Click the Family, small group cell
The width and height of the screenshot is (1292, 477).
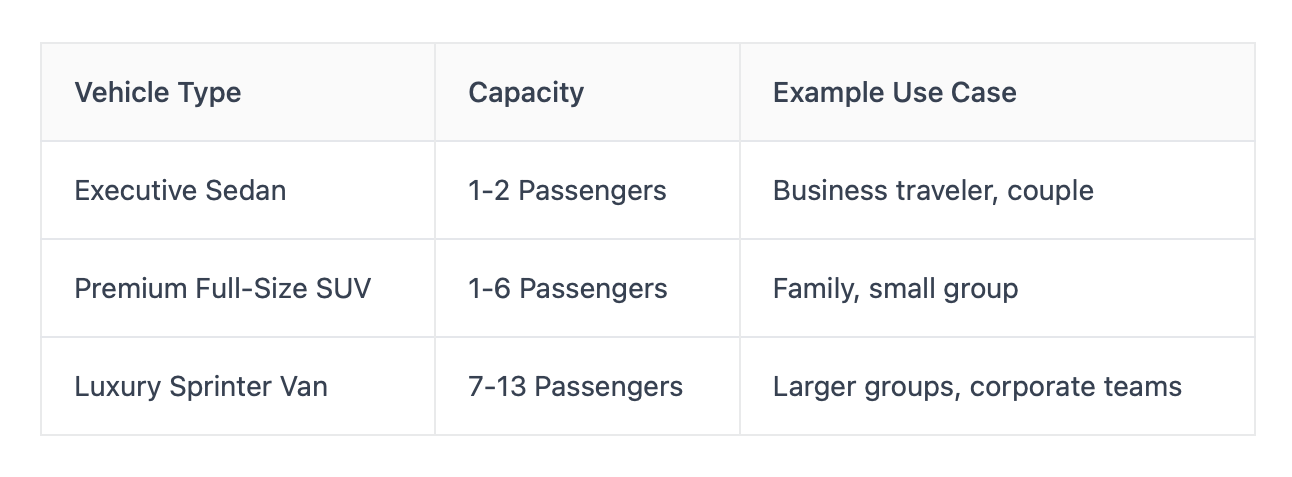pyautogui.click(x=895, y=289)
